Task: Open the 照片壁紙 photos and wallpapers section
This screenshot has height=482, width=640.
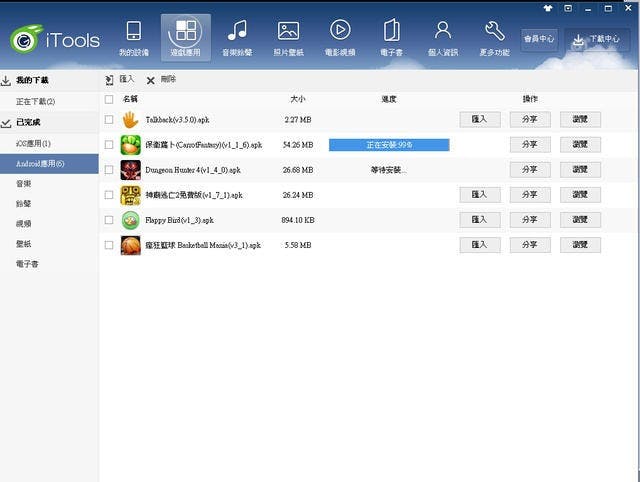Action: 288,37
